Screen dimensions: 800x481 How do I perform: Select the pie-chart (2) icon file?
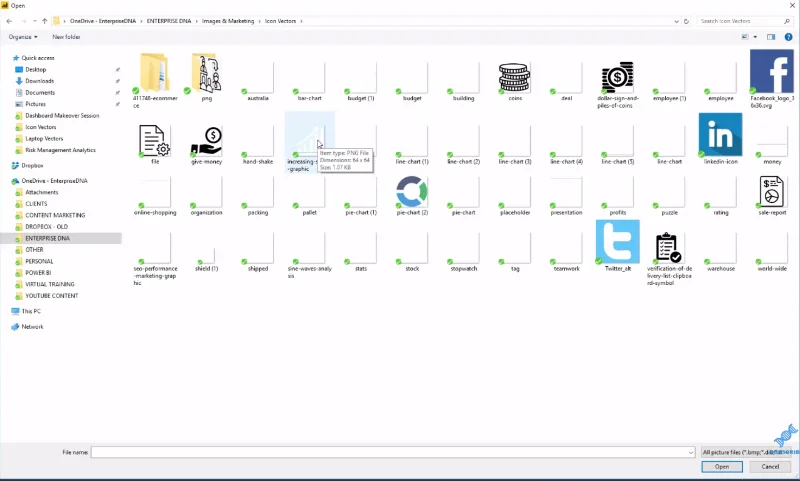(x=412, y=192)
